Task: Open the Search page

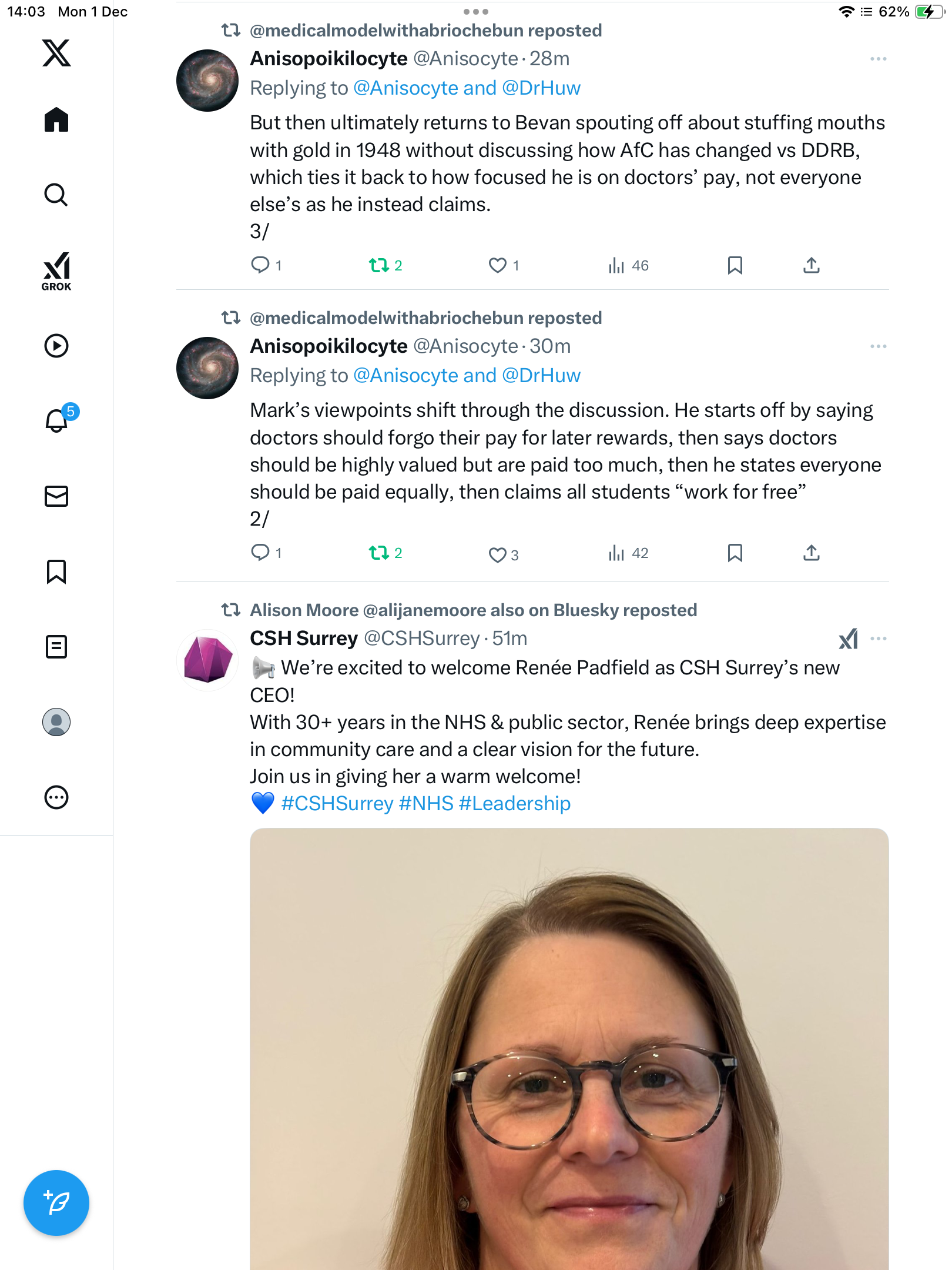Action: pyautogui.click(x=56, y=195)
